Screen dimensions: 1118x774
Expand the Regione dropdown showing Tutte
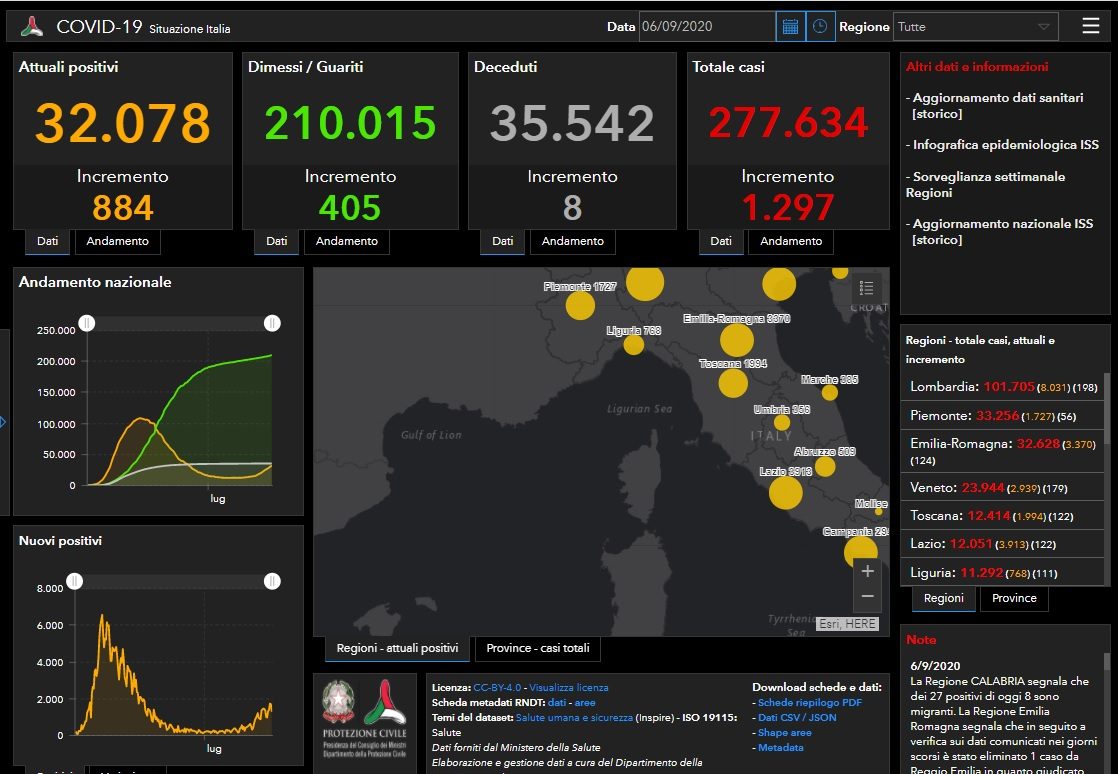pos(975,27)
